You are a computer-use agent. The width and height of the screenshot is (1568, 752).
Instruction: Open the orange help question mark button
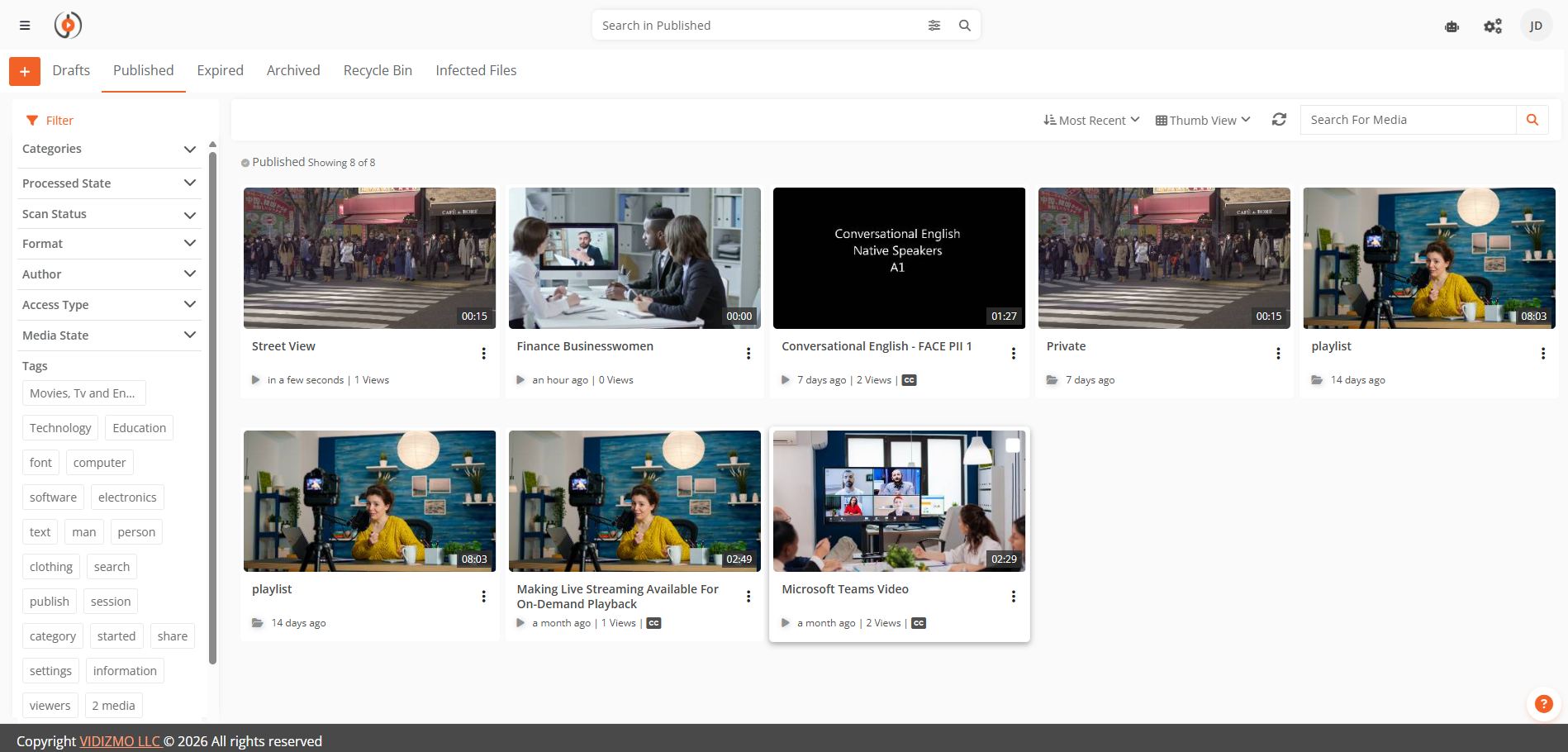[x=1542, y=704]
